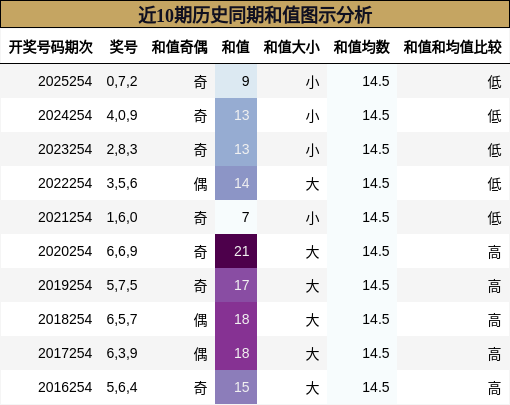Select winning numbers 5,7,5

point(122,286)
